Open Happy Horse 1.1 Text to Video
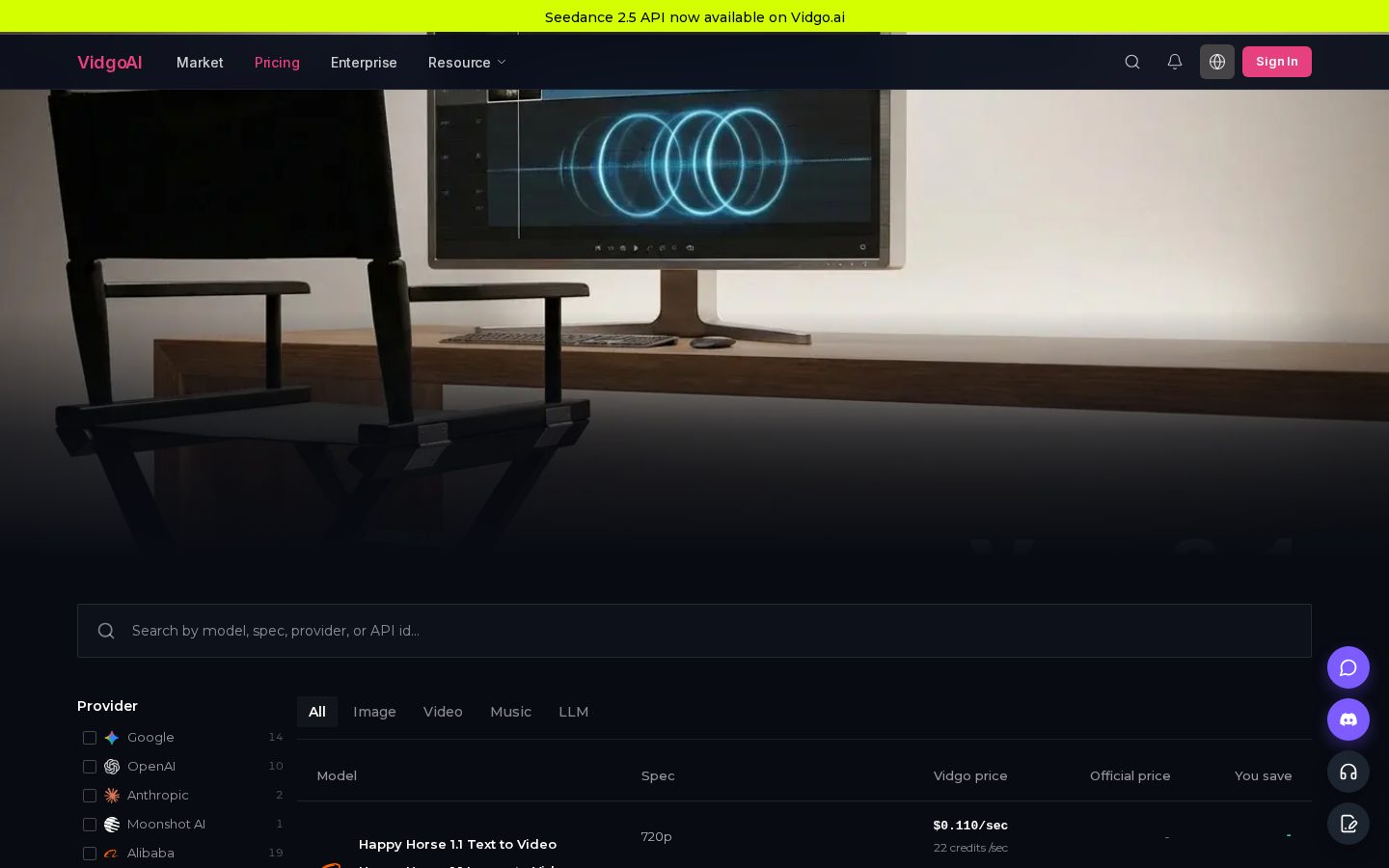The height and width of the screenshot is (868, 1389). [457, 844]
